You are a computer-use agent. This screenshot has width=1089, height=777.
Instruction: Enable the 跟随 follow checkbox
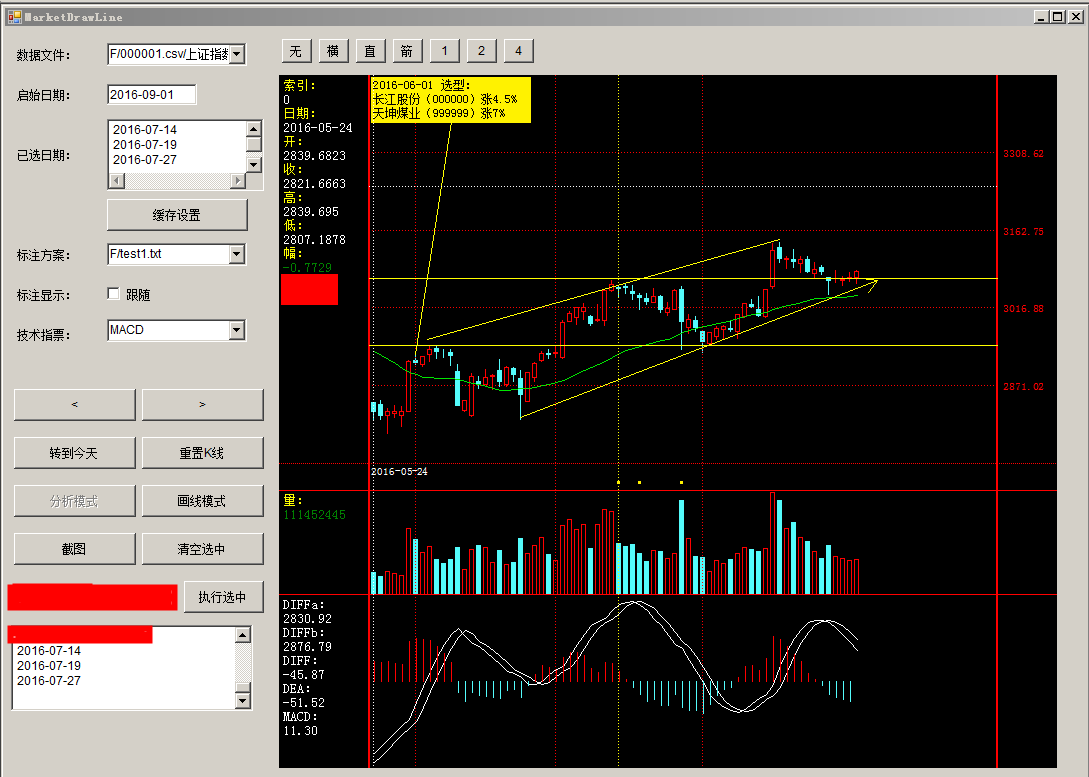click(x=114, y=295)
